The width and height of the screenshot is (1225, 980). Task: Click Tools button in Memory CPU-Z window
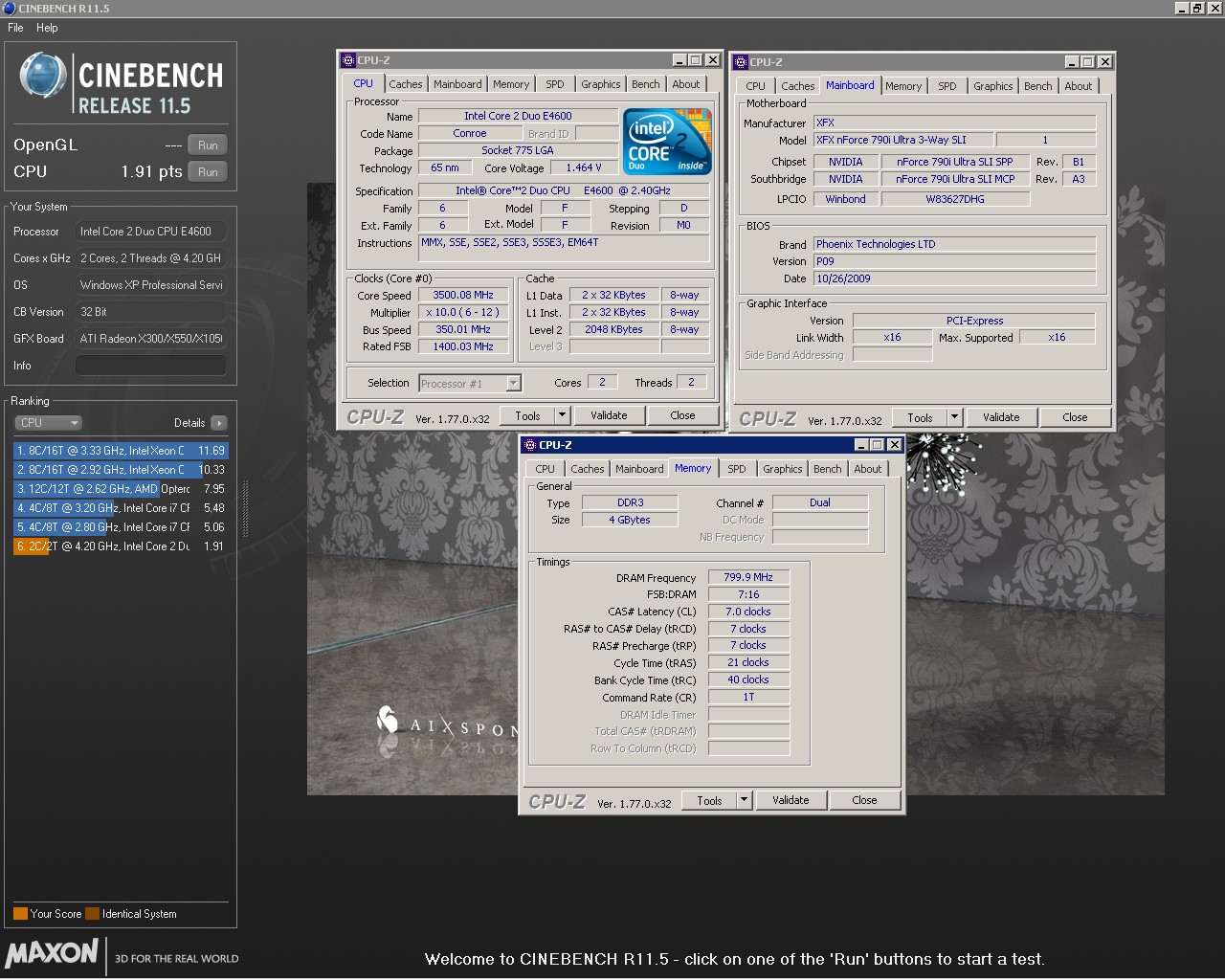coord(709,800)
